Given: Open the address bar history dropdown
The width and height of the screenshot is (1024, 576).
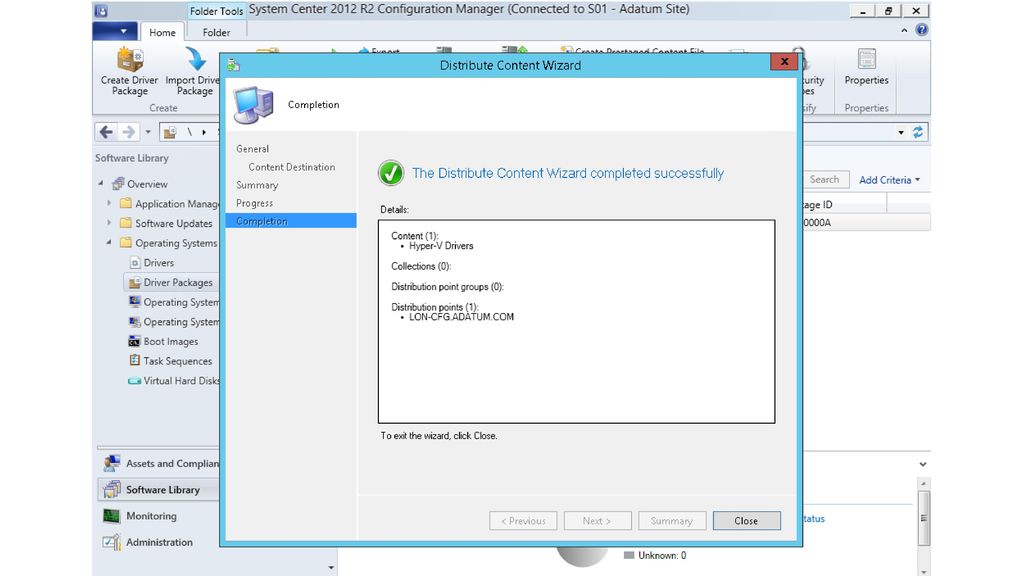Looking at the screenshot, I should [x=901, y=133].
